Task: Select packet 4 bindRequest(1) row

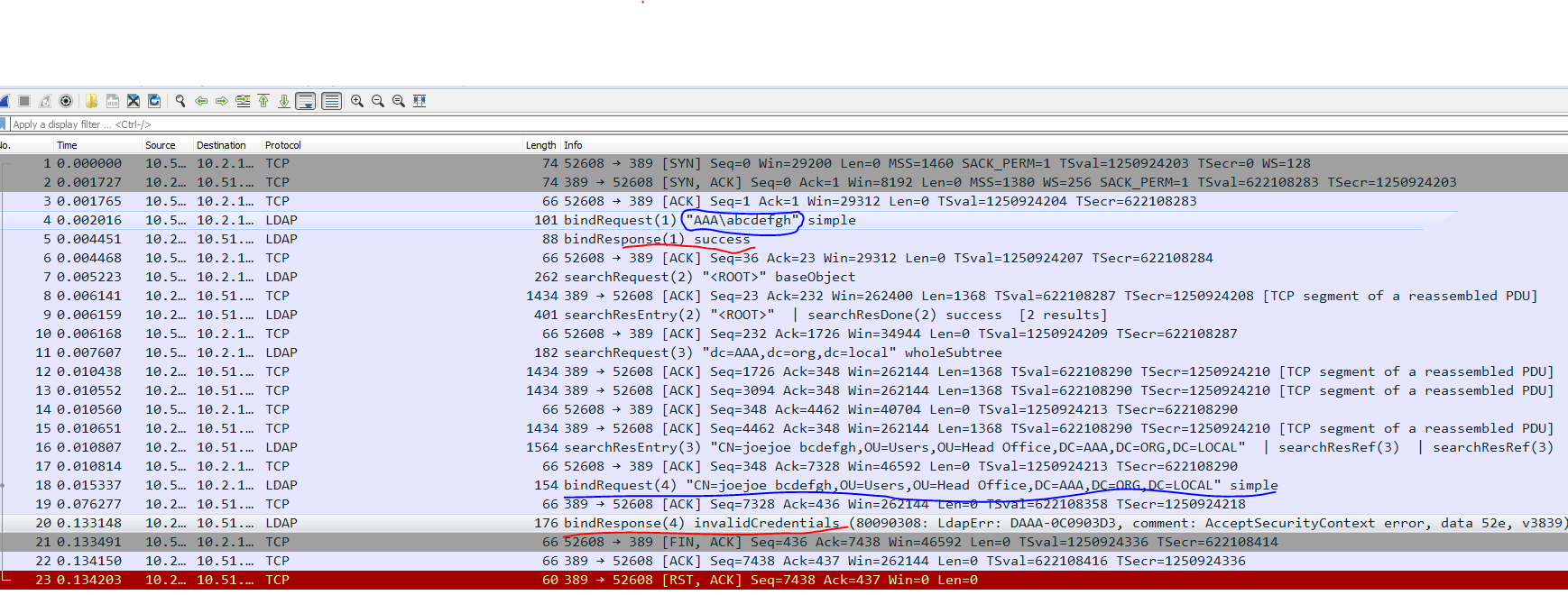Action: [x=784, y=220]
